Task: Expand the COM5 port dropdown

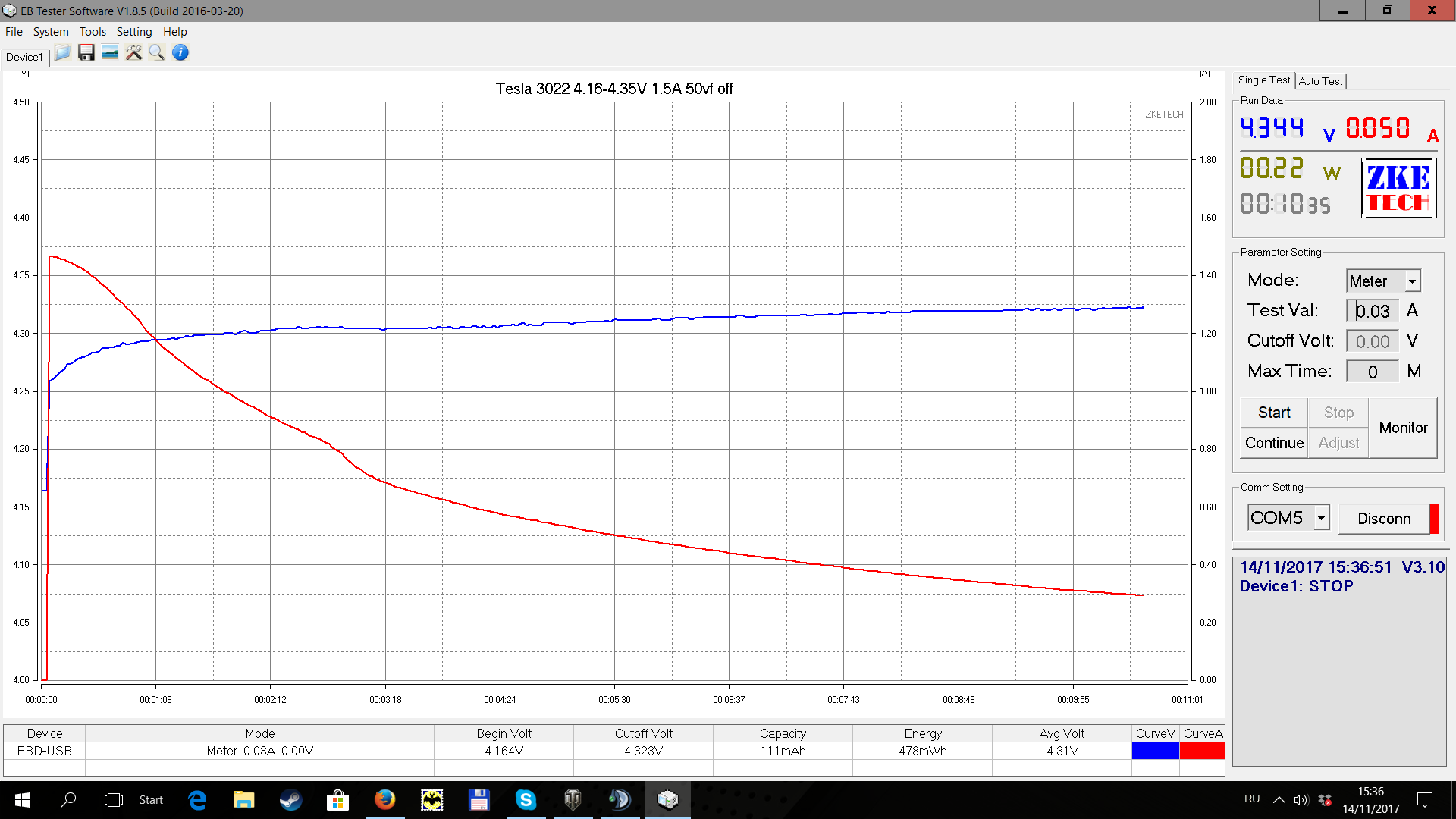Action: (x=1321, y=518)
